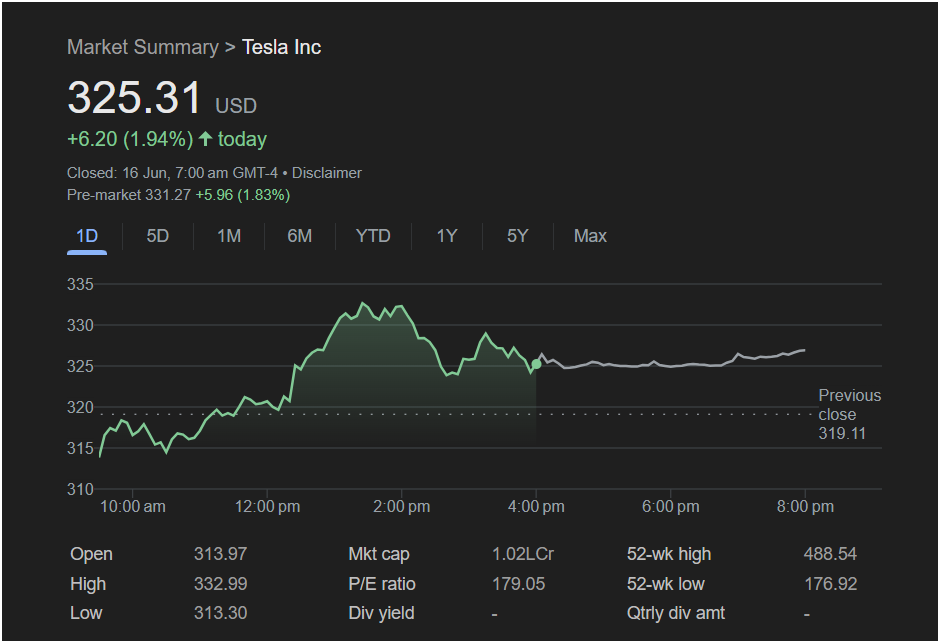
Task: Show the 6M price history tab
Action: [x=300, y=236]
